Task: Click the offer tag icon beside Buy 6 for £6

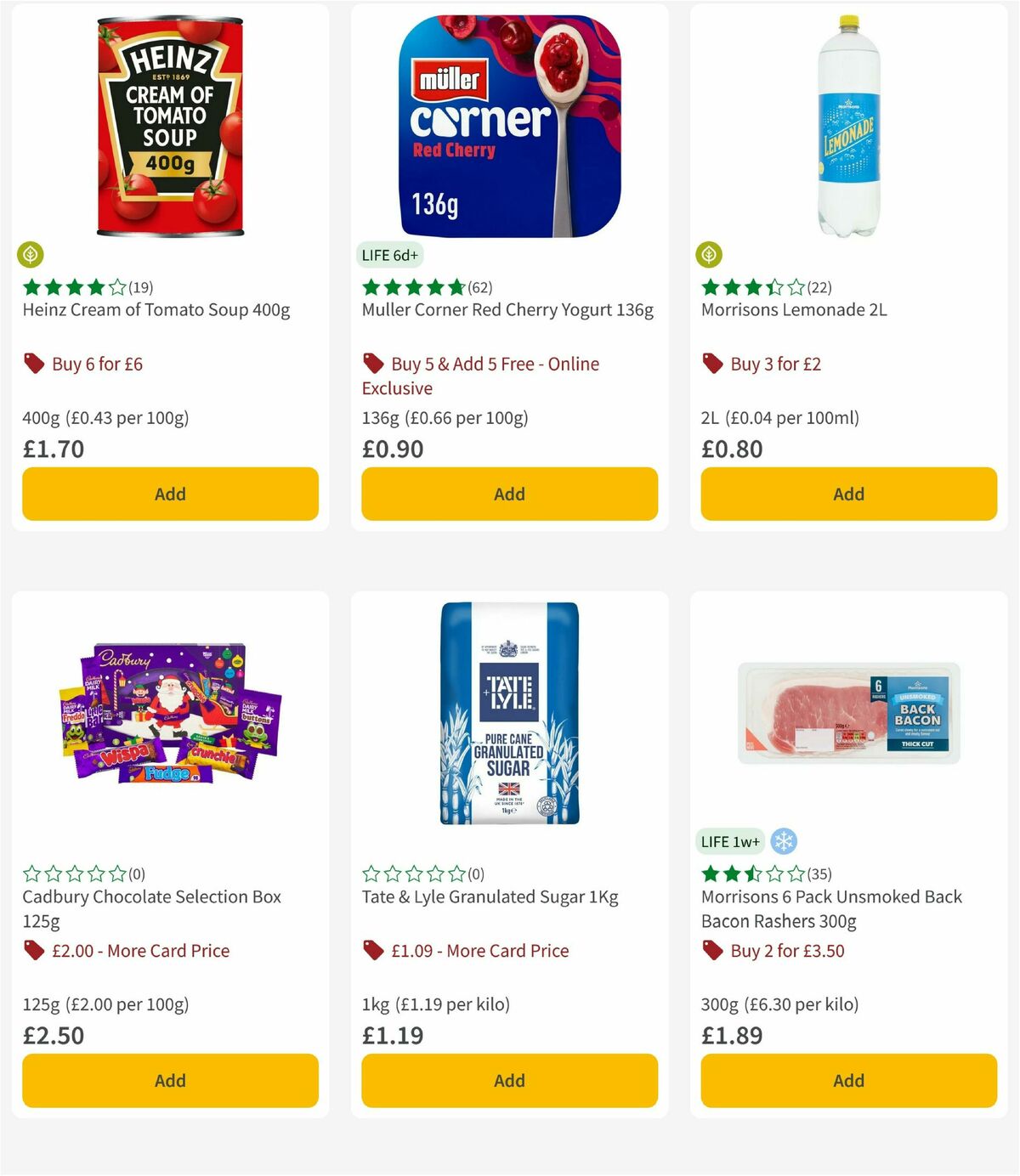Action: pyautogui.click(x=33, y=364)
